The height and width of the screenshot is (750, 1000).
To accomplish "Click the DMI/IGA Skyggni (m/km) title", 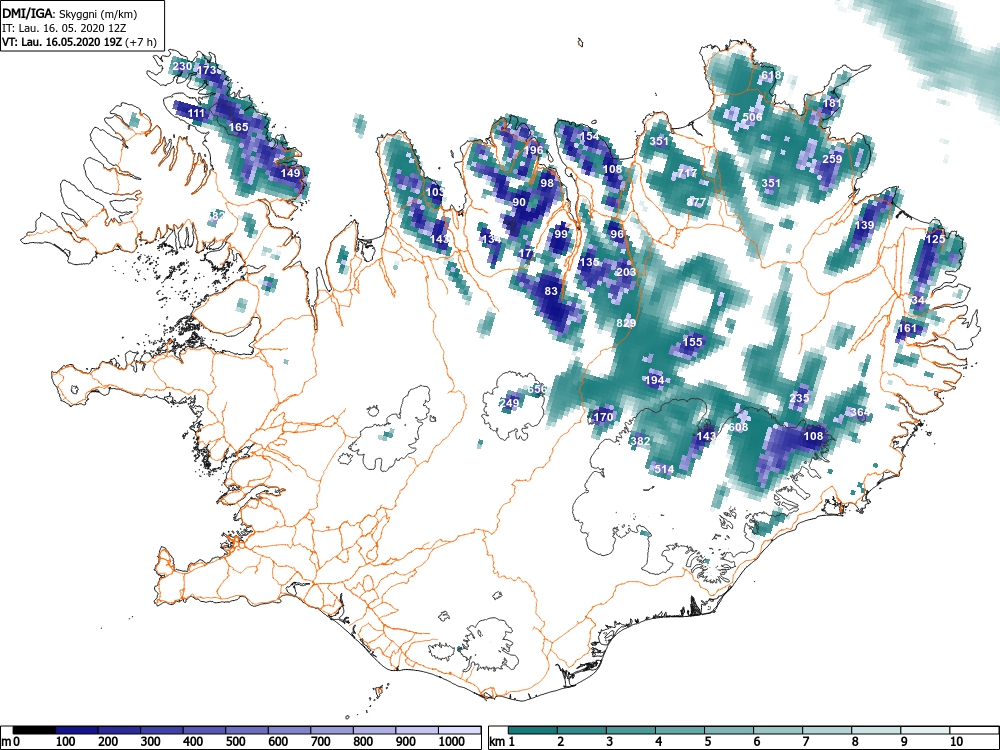I will (70, 14).
